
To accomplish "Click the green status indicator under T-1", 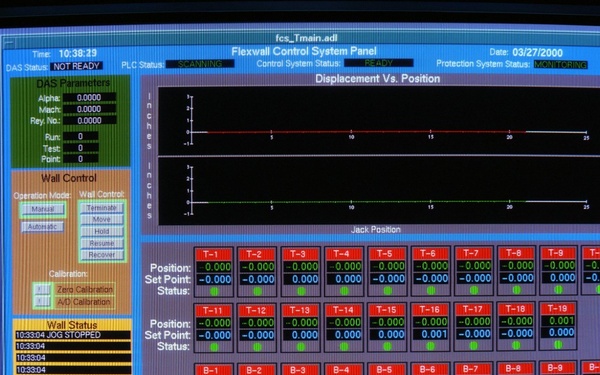I will 214,292.
